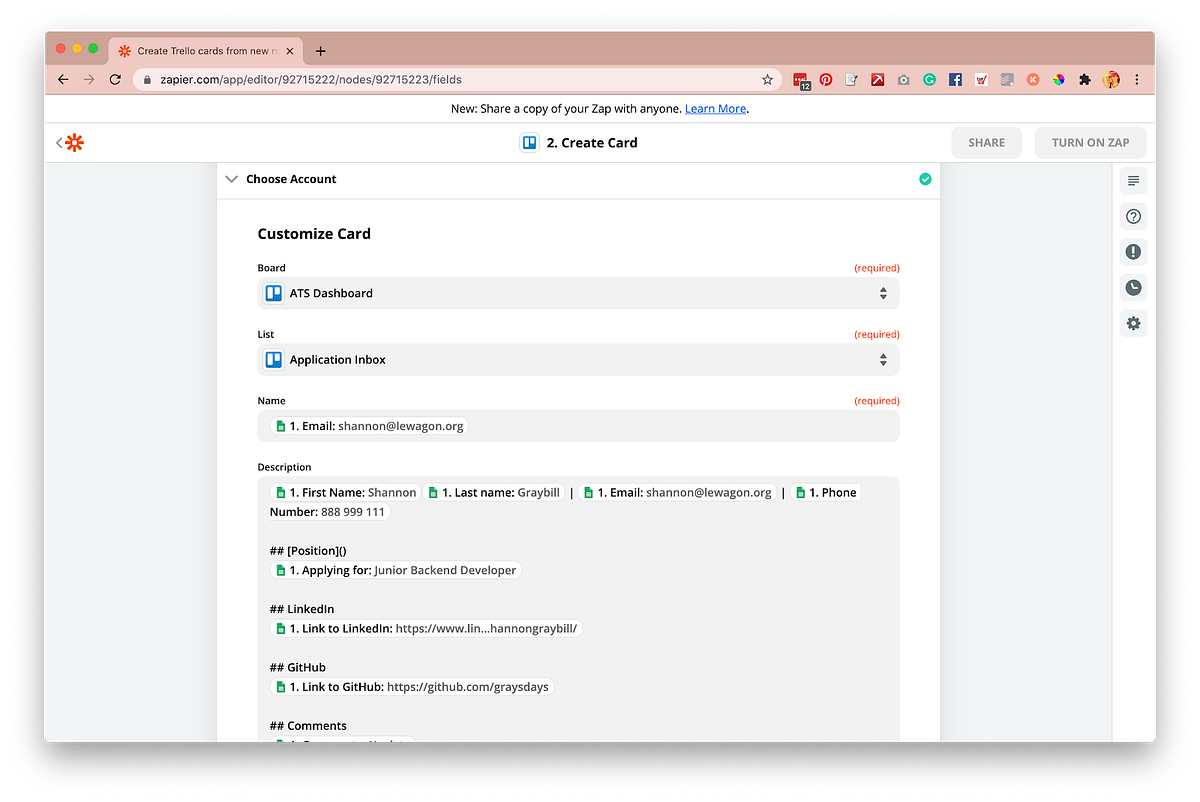Open the Chrome profile avatar
Image resolution: width=1200 pixels, height=802 pixels.
(1111, 80)
